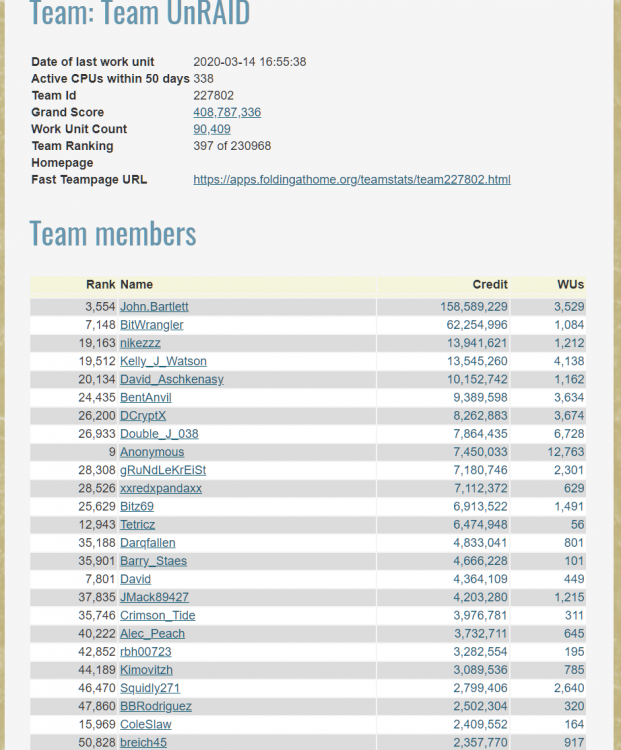Select the Rank column header
Screen dimensions: 621x750
coord(100,285)
